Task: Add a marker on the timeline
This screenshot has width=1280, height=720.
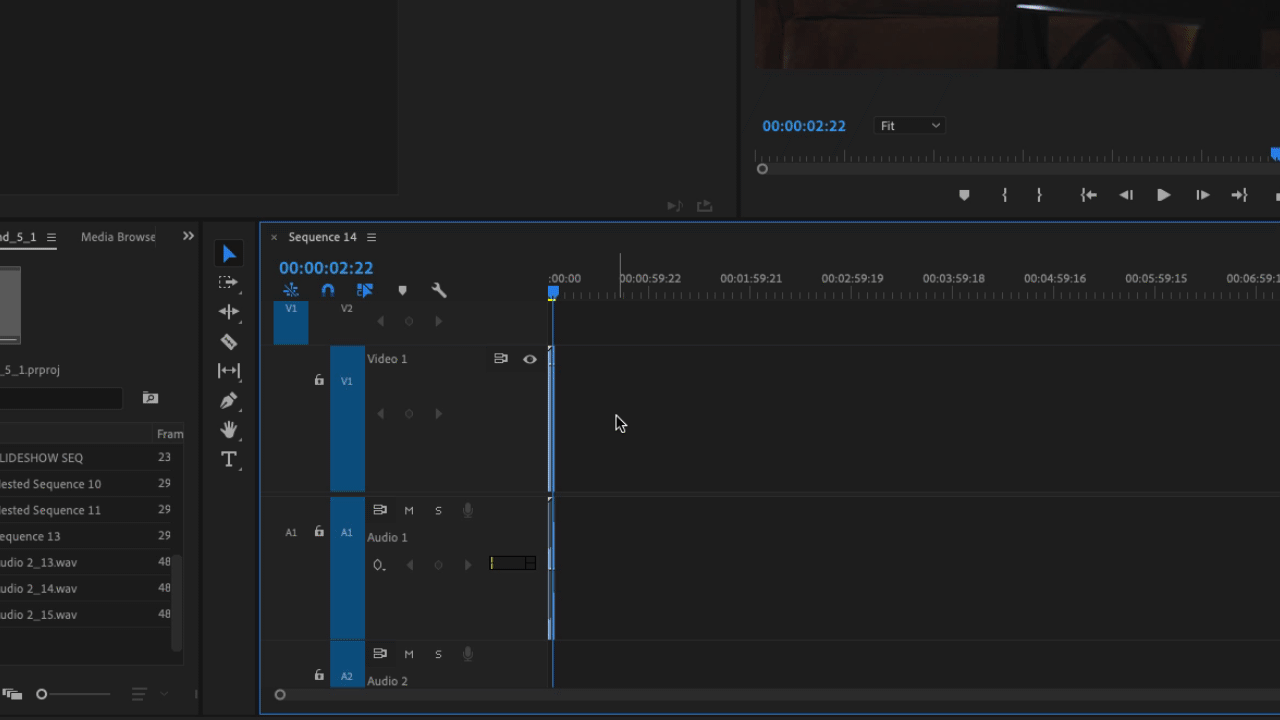Action: [x=402, y=290]
